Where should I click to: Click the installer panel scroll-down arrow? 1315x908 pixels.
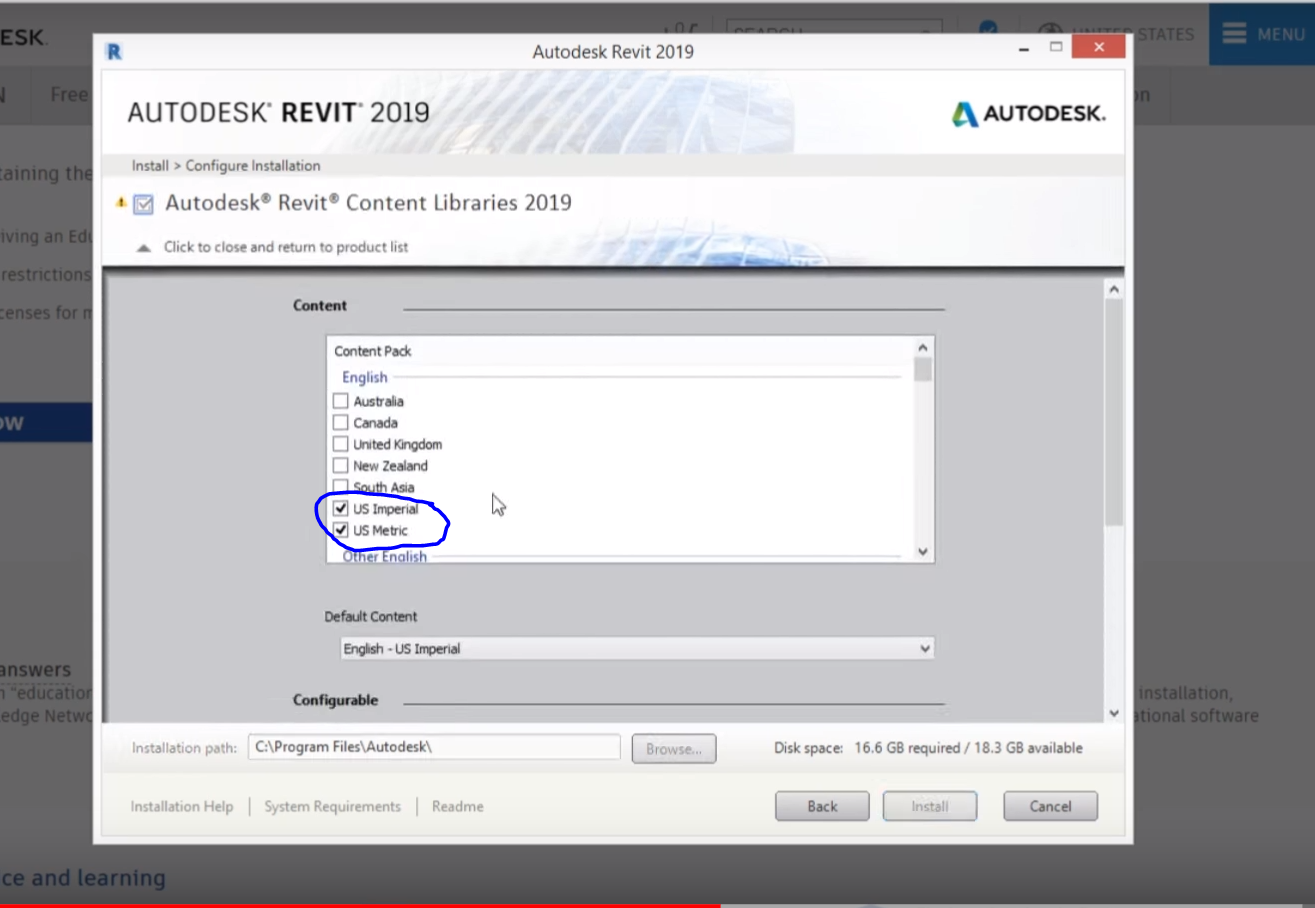(1114, 713)
